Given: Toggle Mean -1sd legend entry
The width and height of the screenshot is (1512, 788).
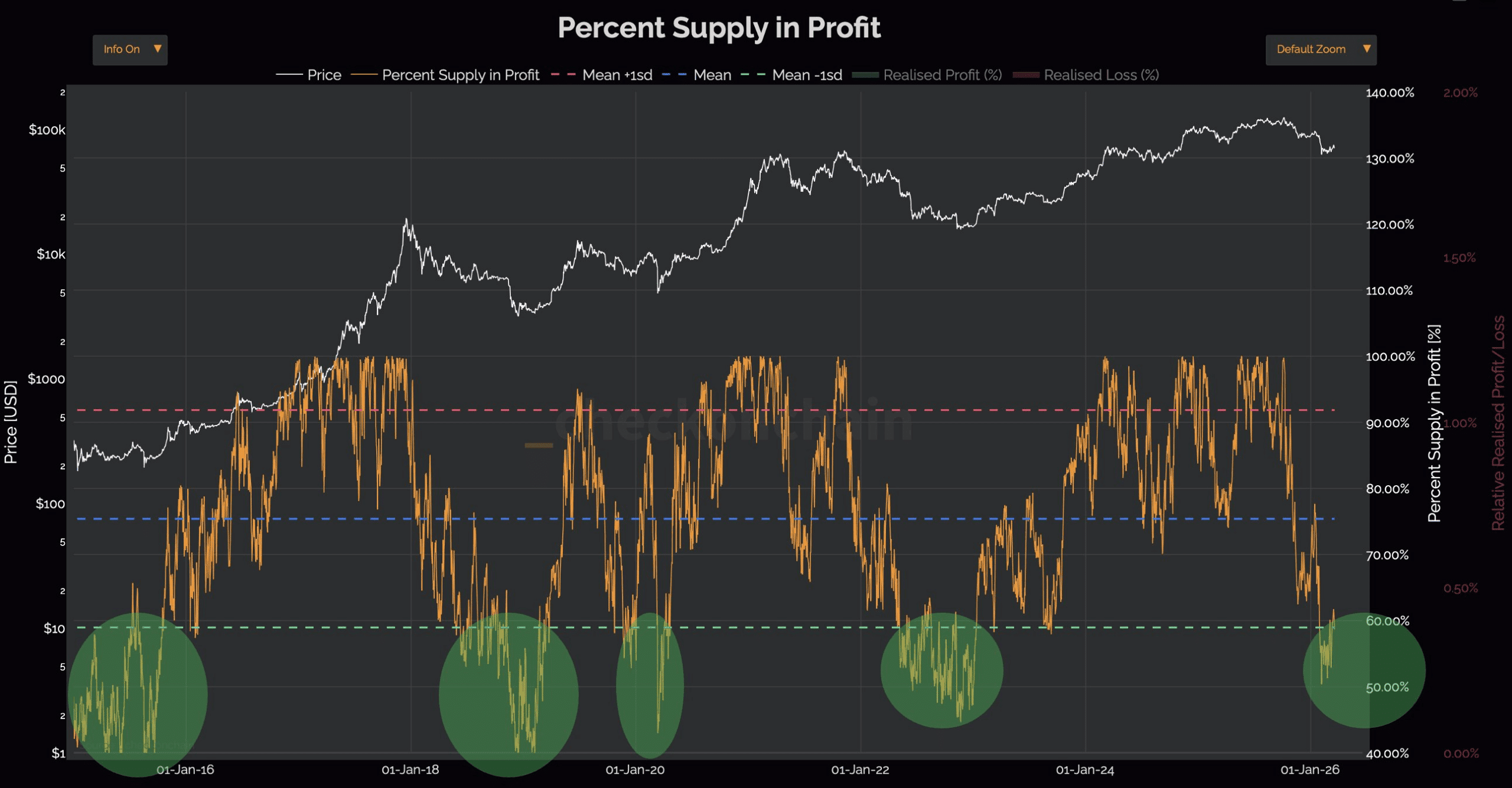Looking at the screenshot, I should (807, 75).
